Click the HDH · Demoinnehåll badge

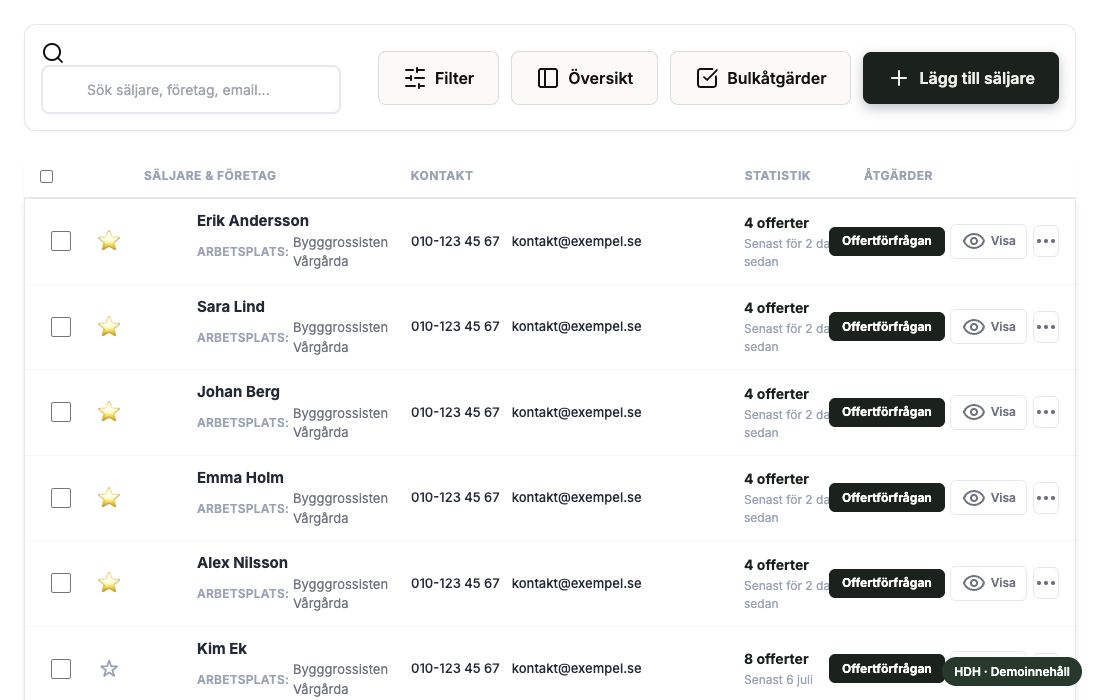(1012, 671)
